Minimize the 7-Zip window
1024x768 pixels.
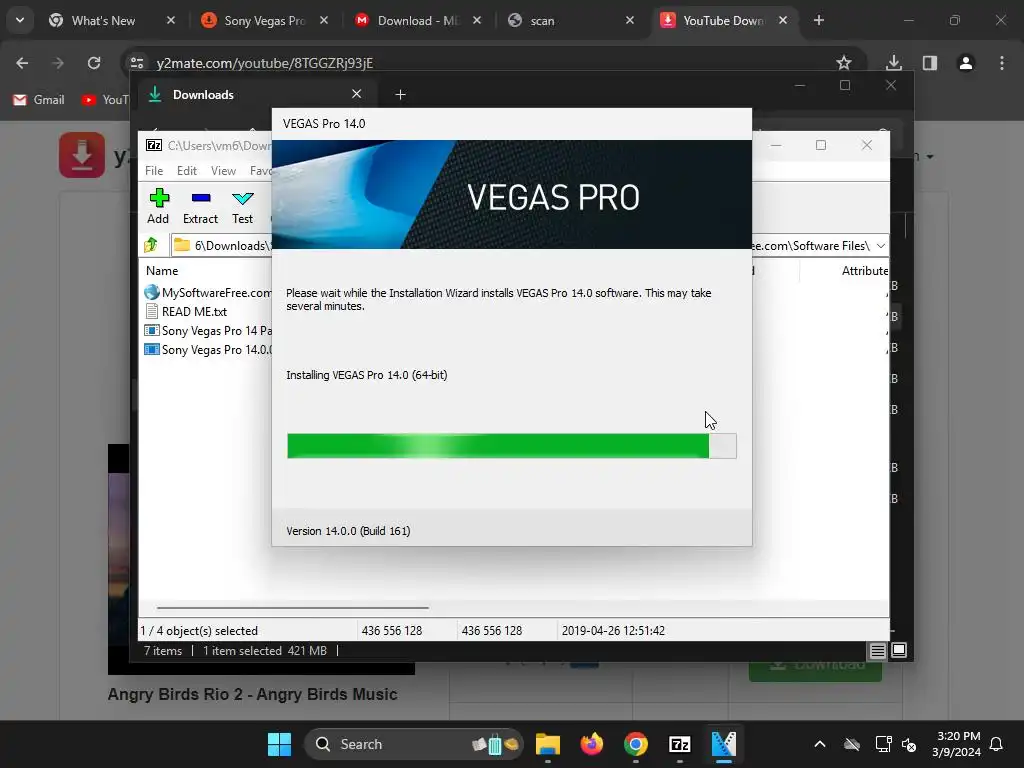(x=776, y=145)
